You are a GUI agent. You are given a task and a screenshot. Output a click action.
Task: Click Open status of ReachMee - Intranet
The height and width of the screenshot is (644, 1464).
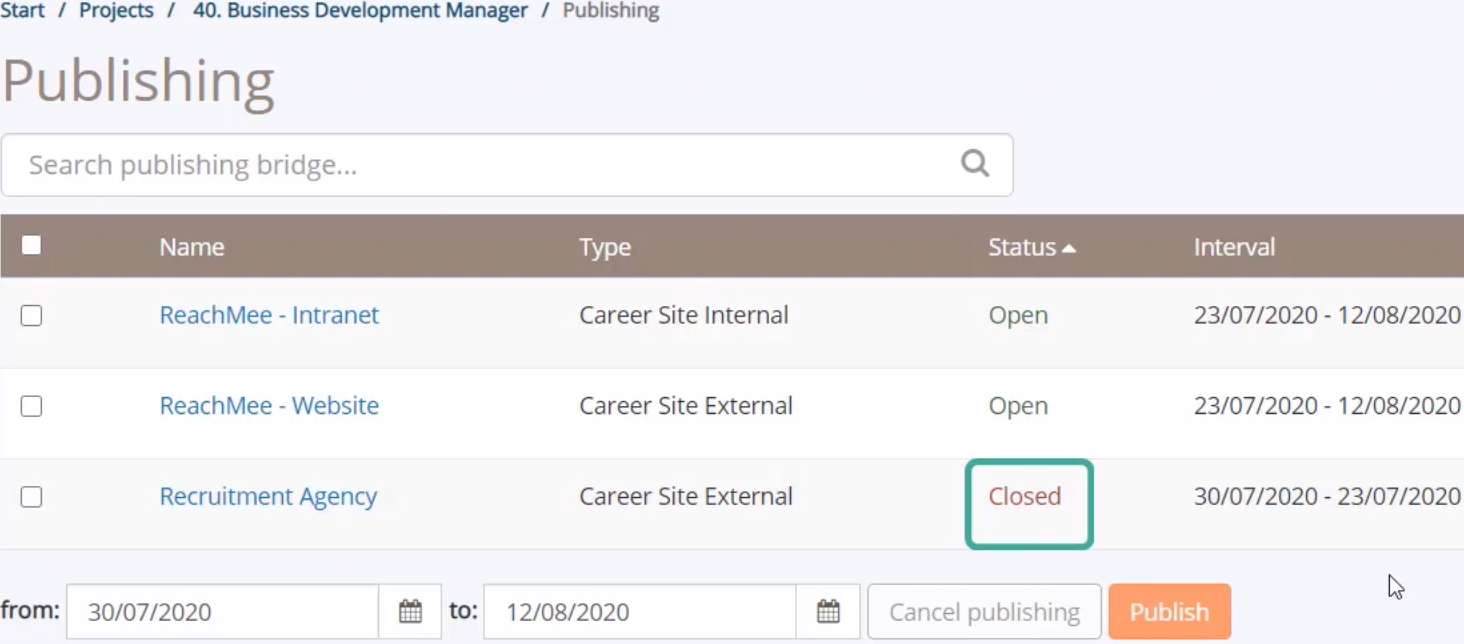1018,315
